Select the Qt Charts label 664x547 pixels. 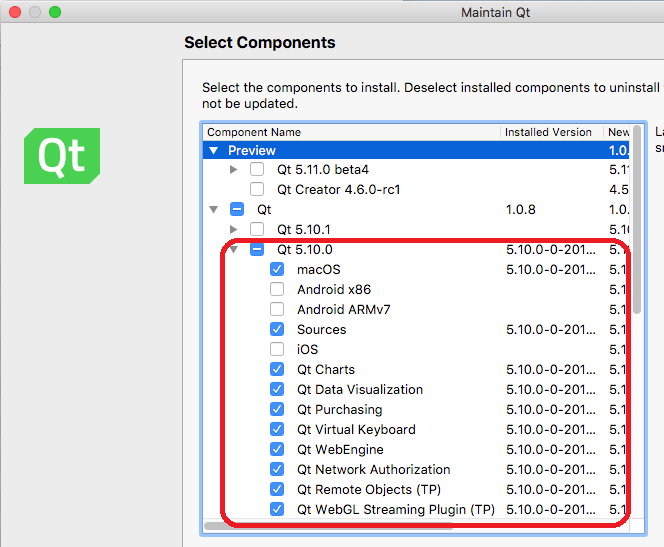pyautogui.click(x=326, y=369)
